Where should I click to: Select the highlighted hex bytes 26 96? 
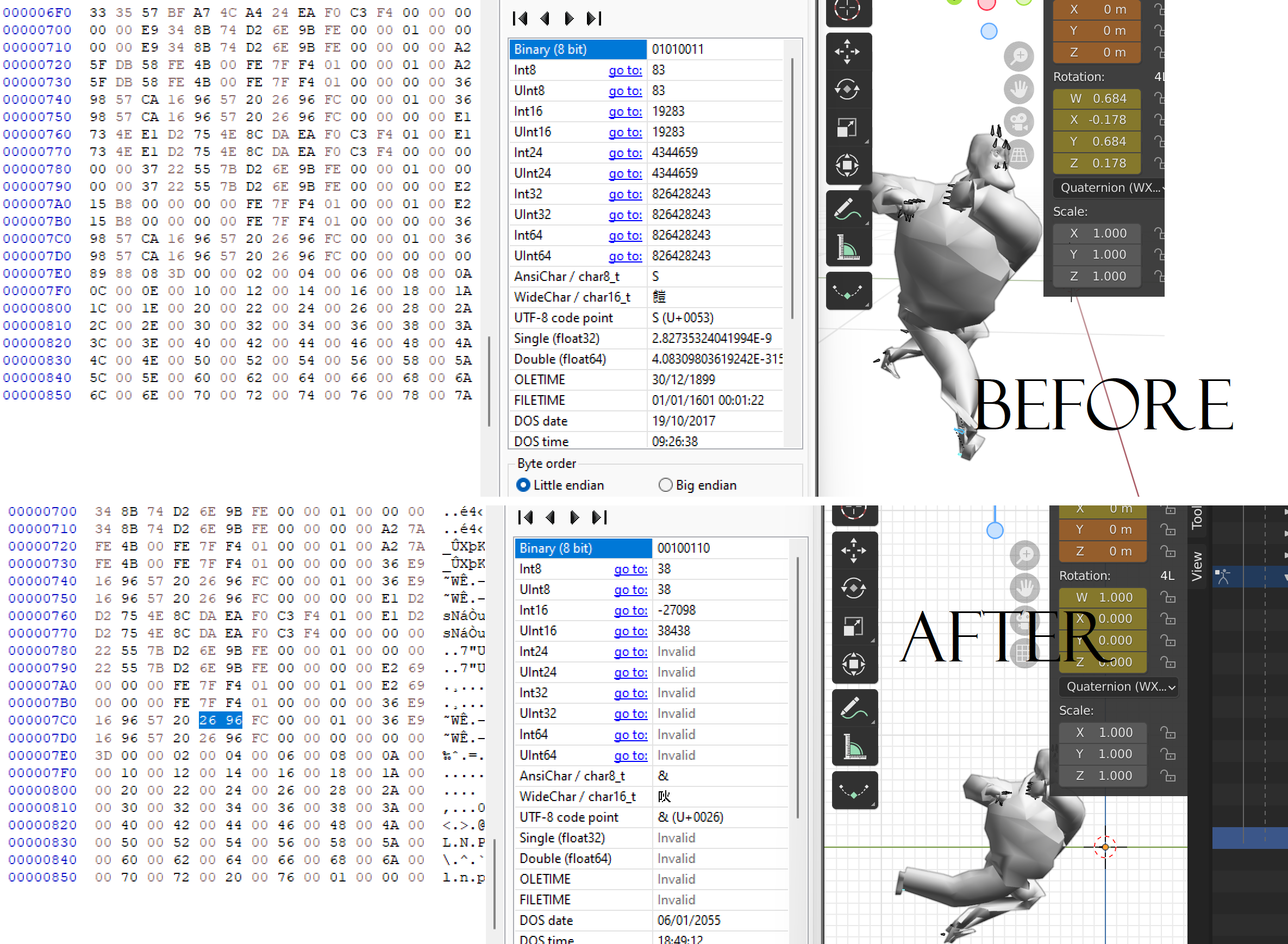pos(221,720)
